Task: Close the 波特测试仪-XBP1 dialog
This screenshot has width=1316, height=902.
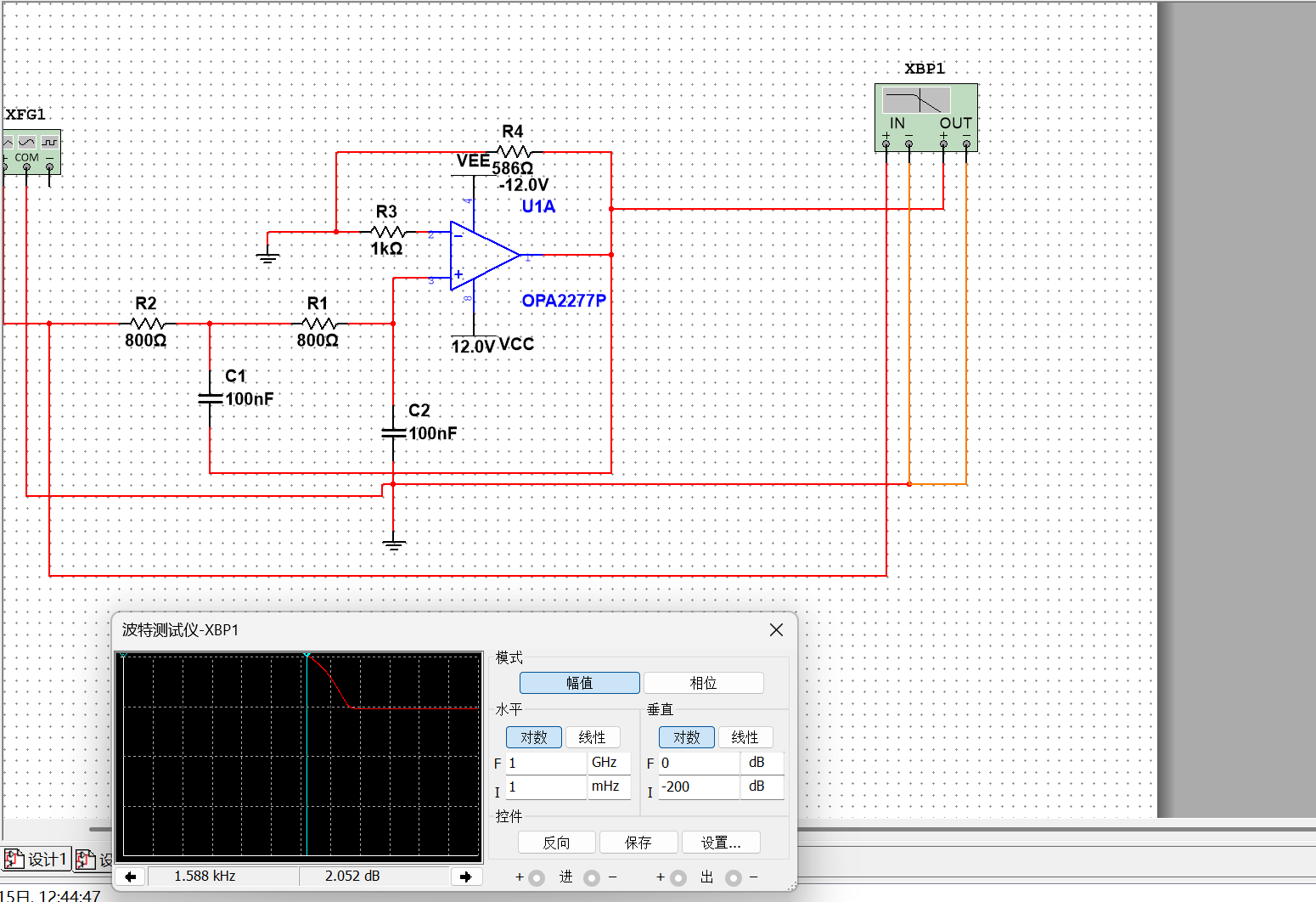Action: pos(776,629)
